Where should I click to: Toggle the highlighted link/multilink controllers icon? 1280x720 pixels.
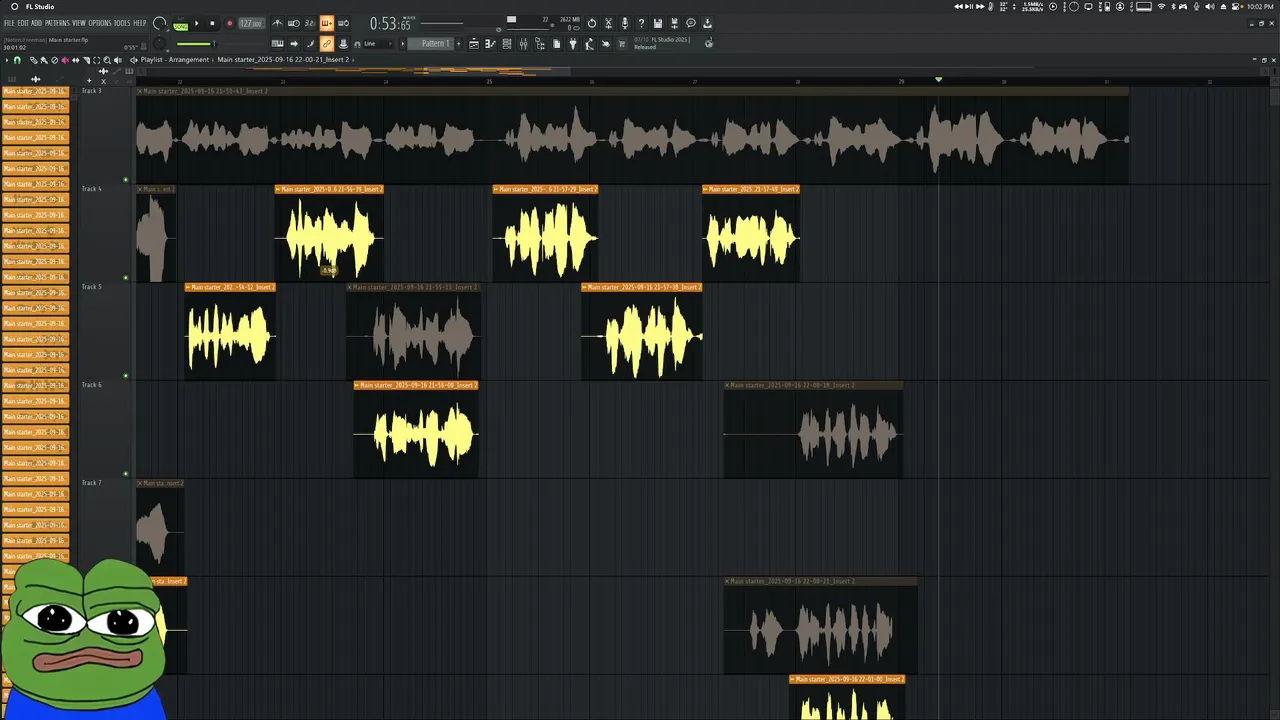point(327,44)
